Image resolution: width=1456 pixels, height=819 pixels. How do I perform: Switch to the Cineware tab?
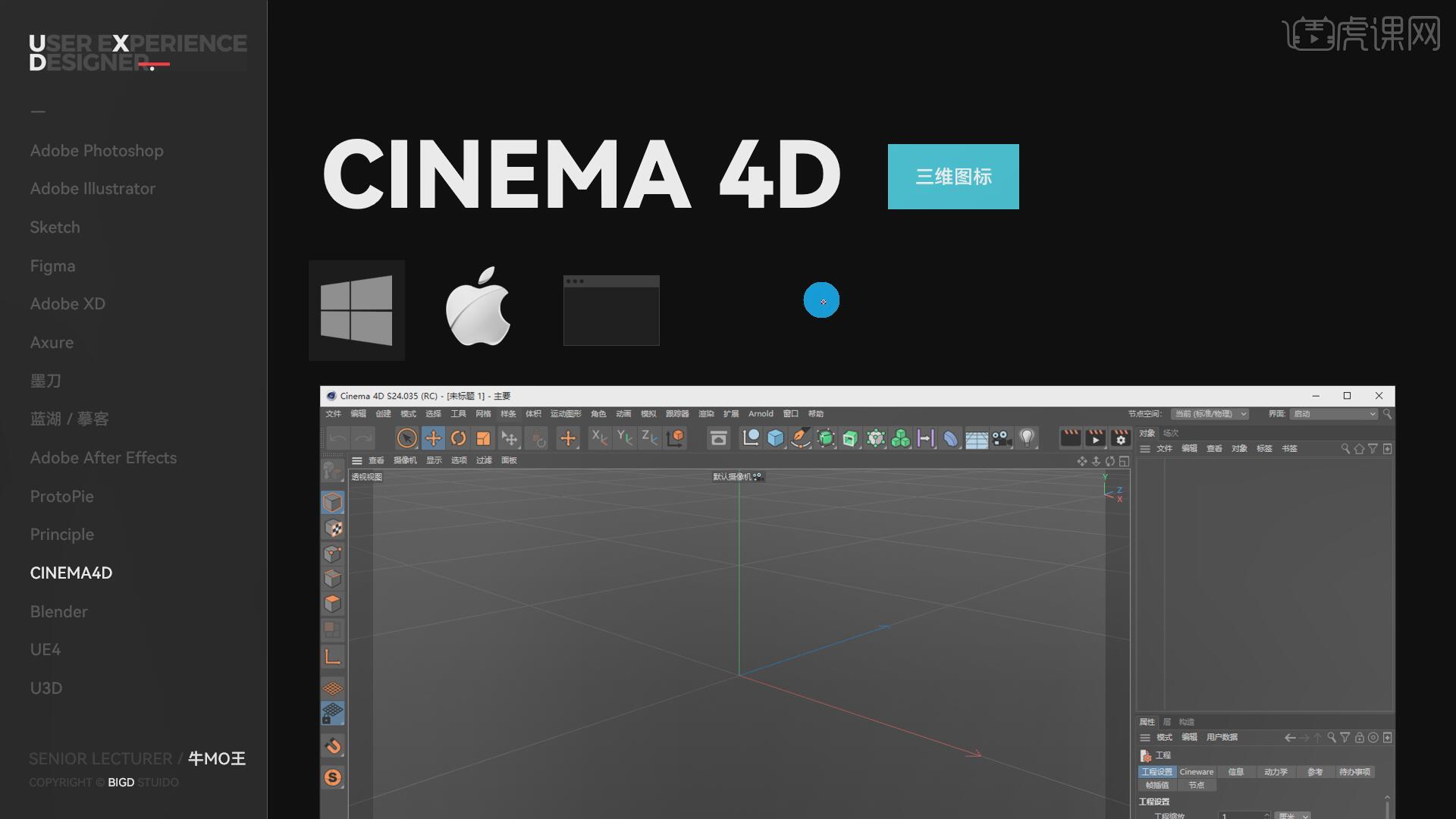point(1196,772)
